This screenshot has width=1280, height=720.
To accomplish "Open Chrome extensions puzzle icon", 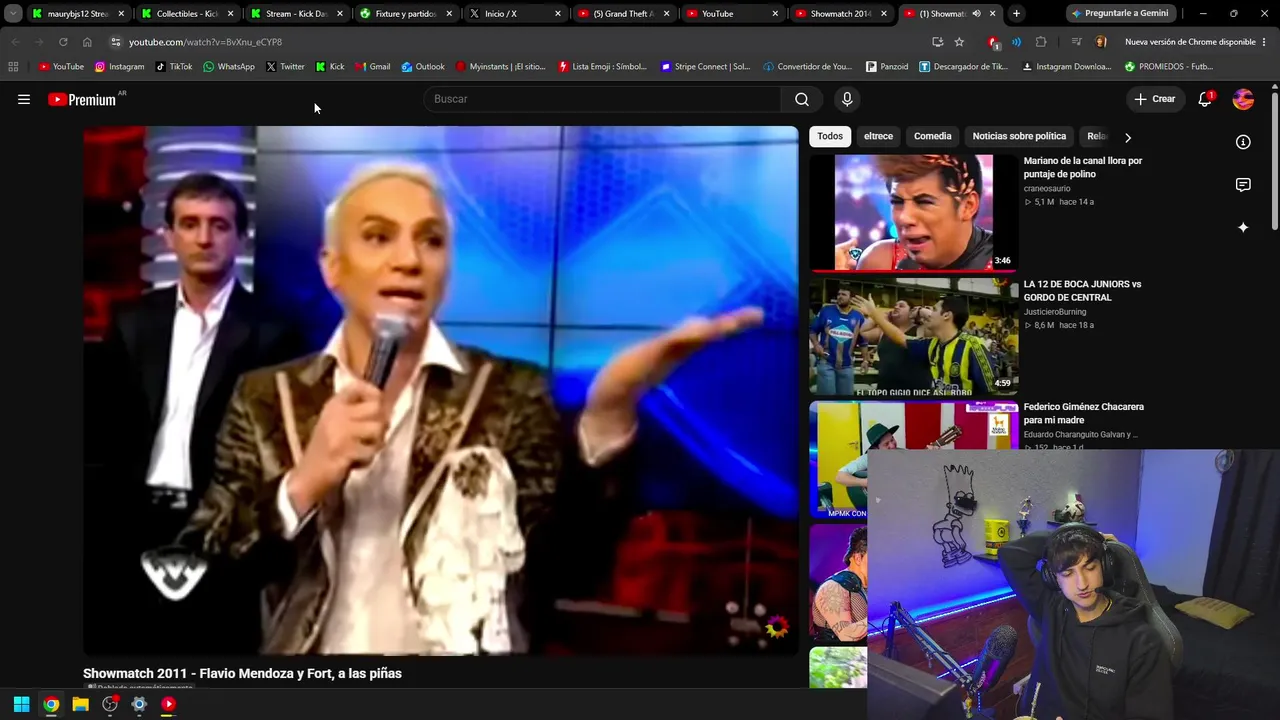I will (1041, 42).
